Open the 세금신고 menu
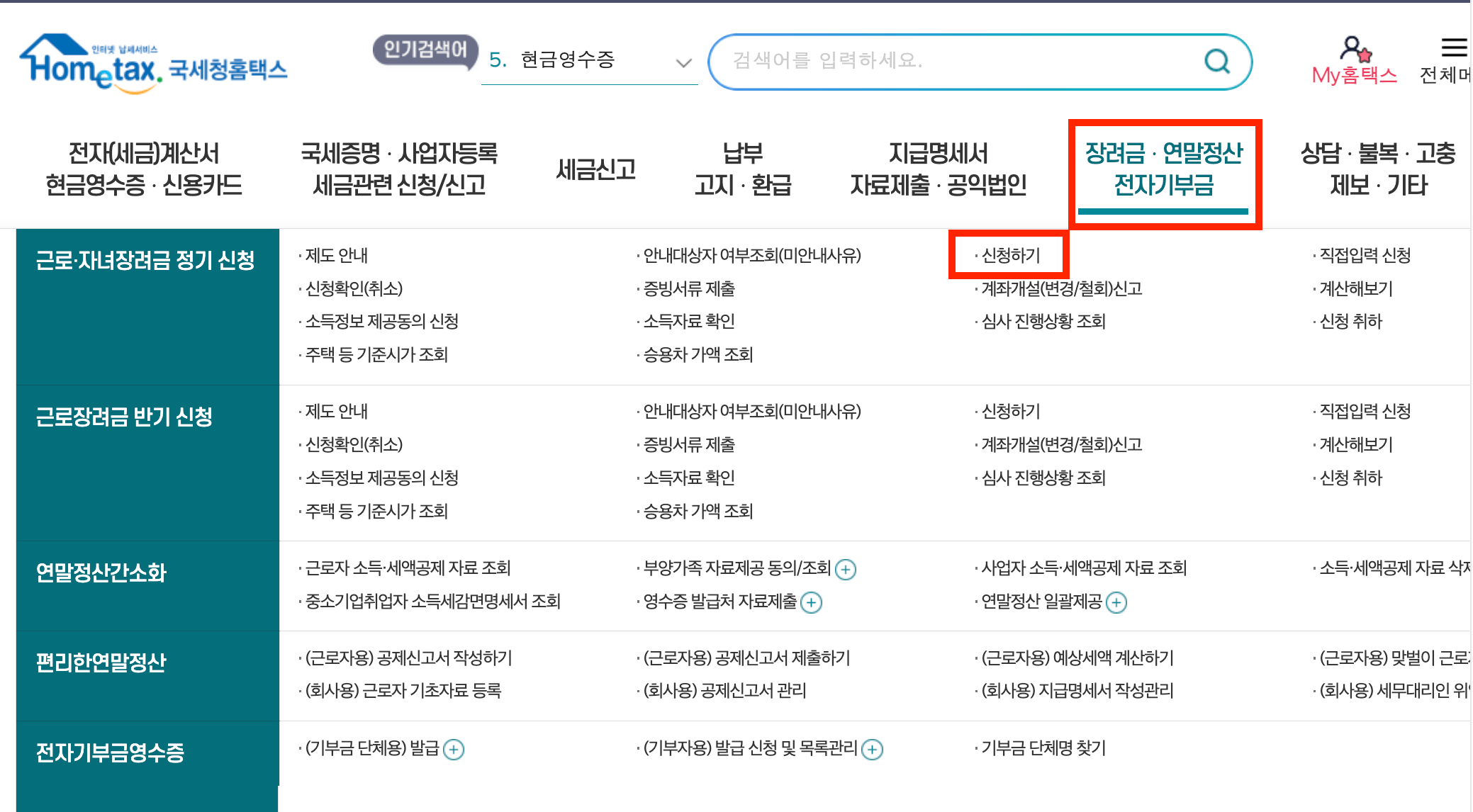 pos(595,169)
